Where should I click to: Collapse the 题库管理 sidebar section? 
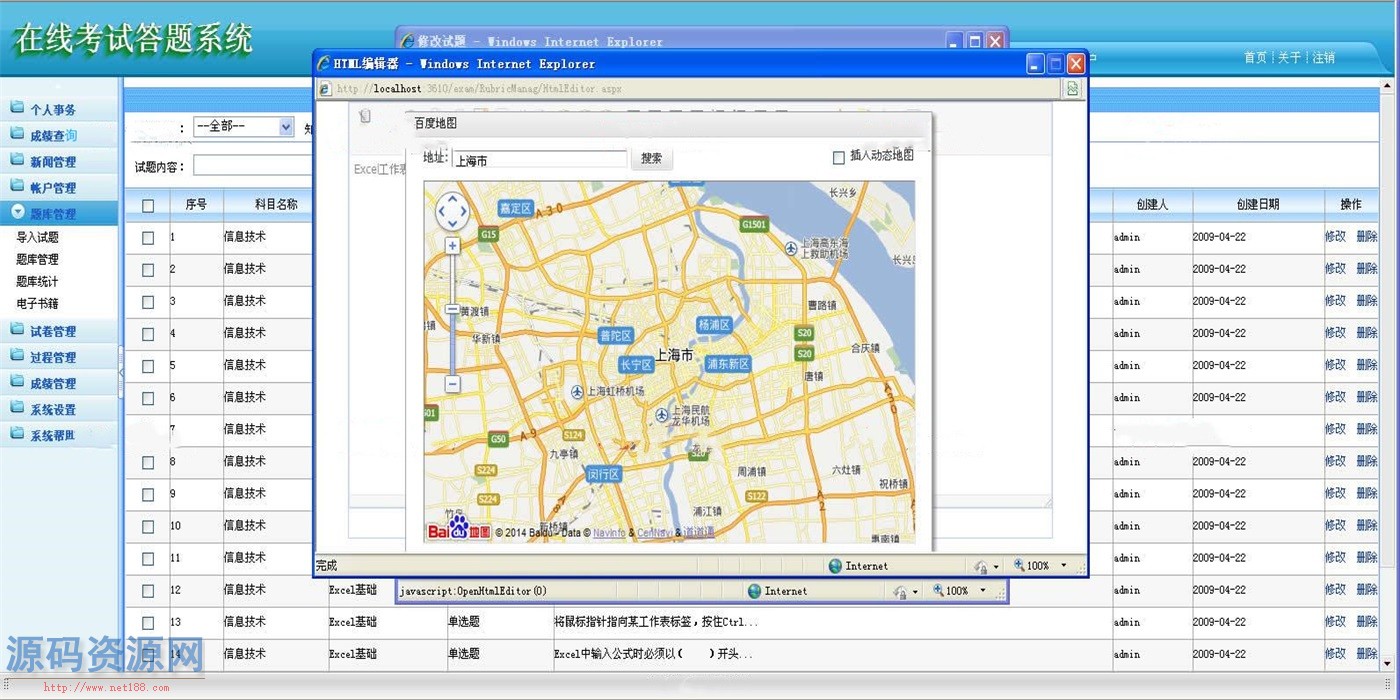coord(52,214)
